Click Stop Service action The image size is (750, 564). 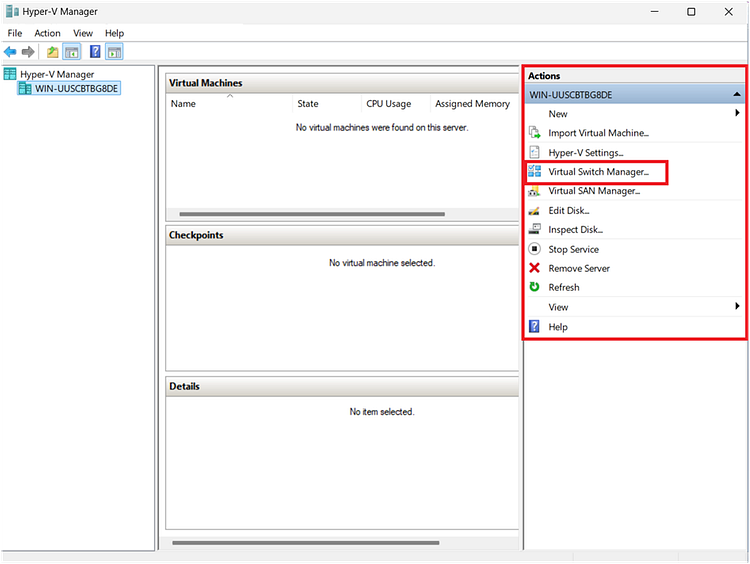[574, 249]
